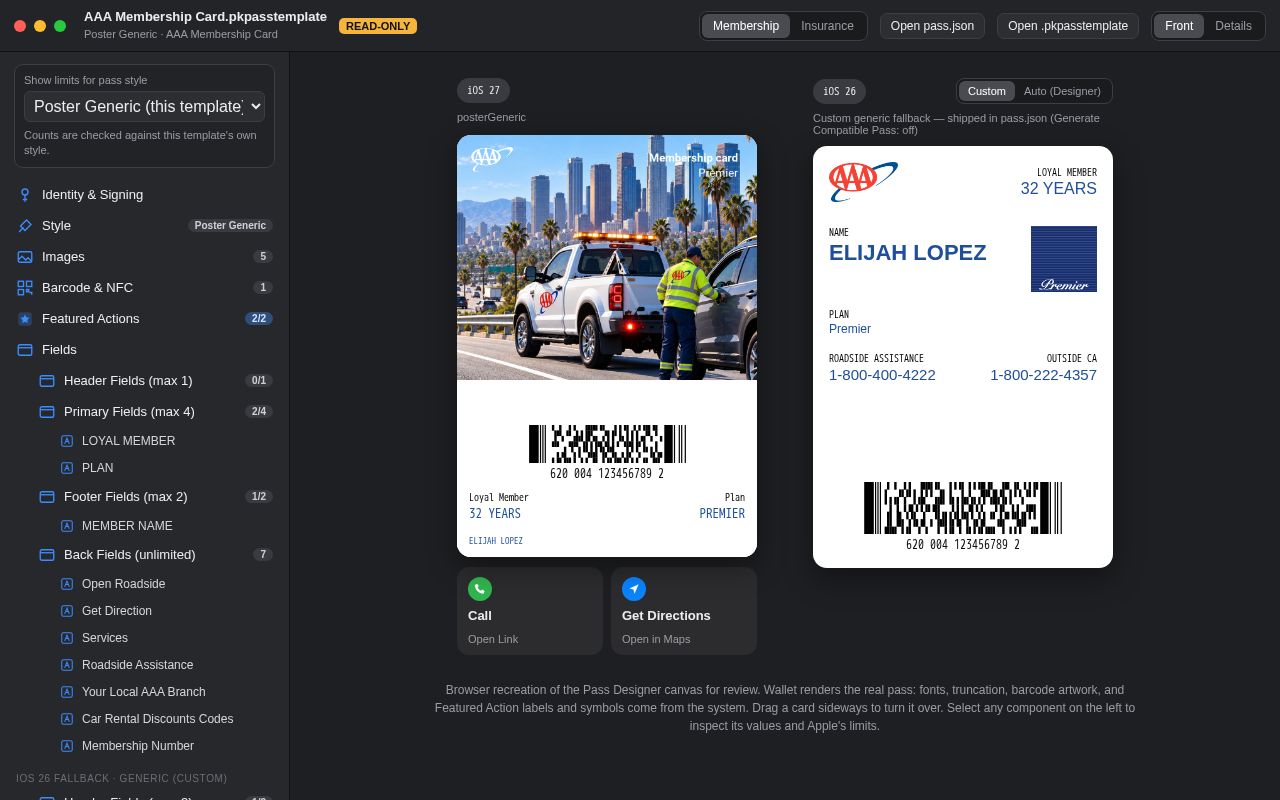Click the Fields card icon
The width and height of the screenshot is (1280, 800).
point(25,350)
